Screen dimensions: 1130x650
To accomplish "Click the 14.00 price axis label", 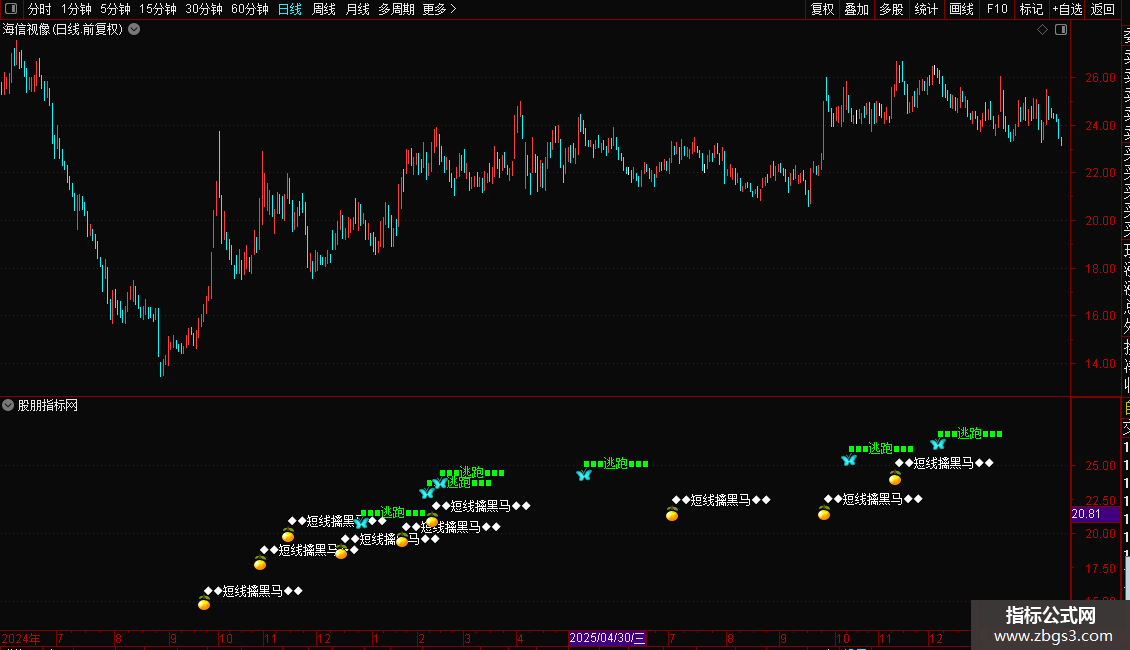I will tap(1100, 364).
